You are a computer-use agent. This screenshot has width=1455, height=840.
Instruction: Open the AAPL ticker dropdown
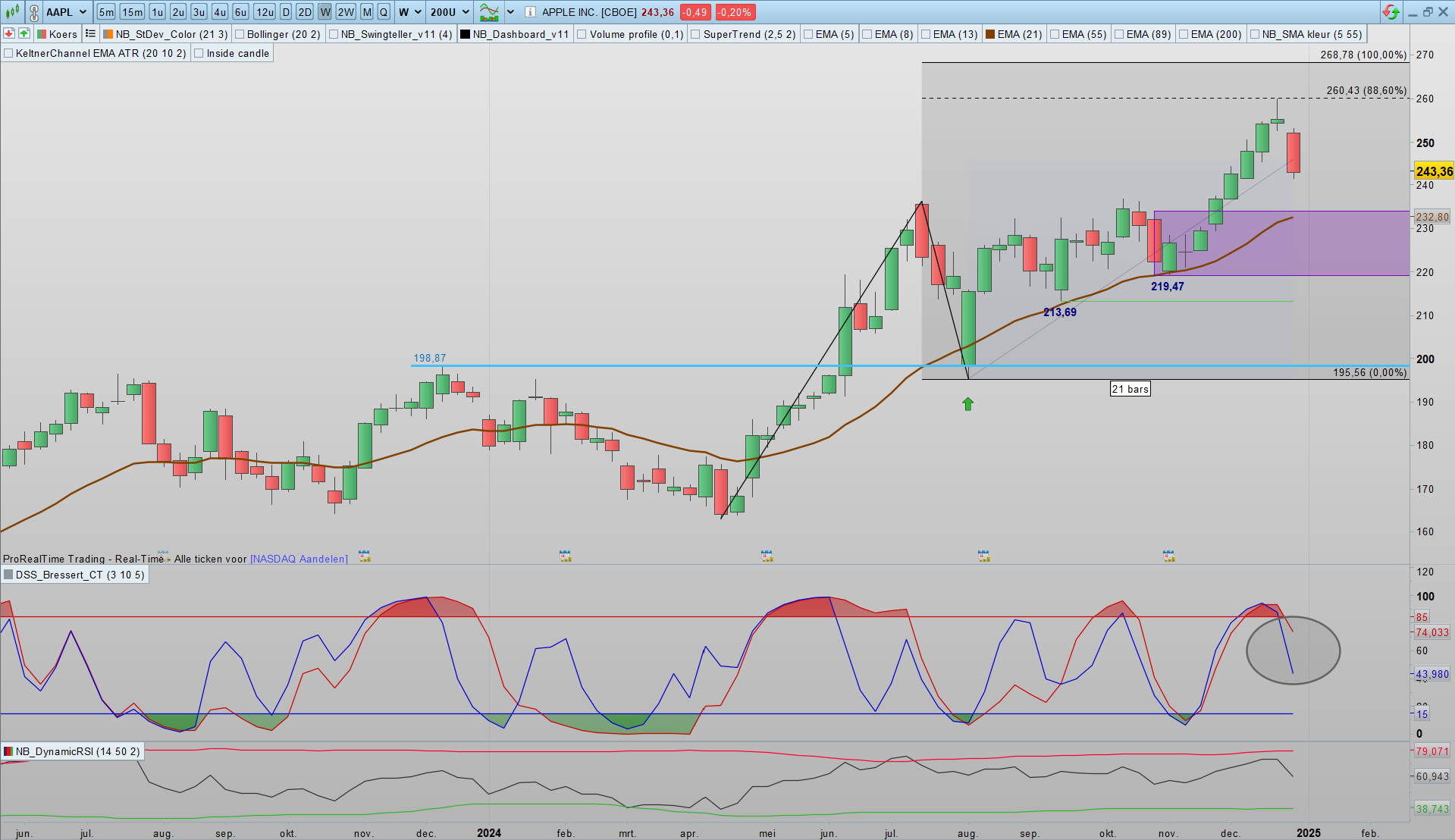click(x=67, y=12)
